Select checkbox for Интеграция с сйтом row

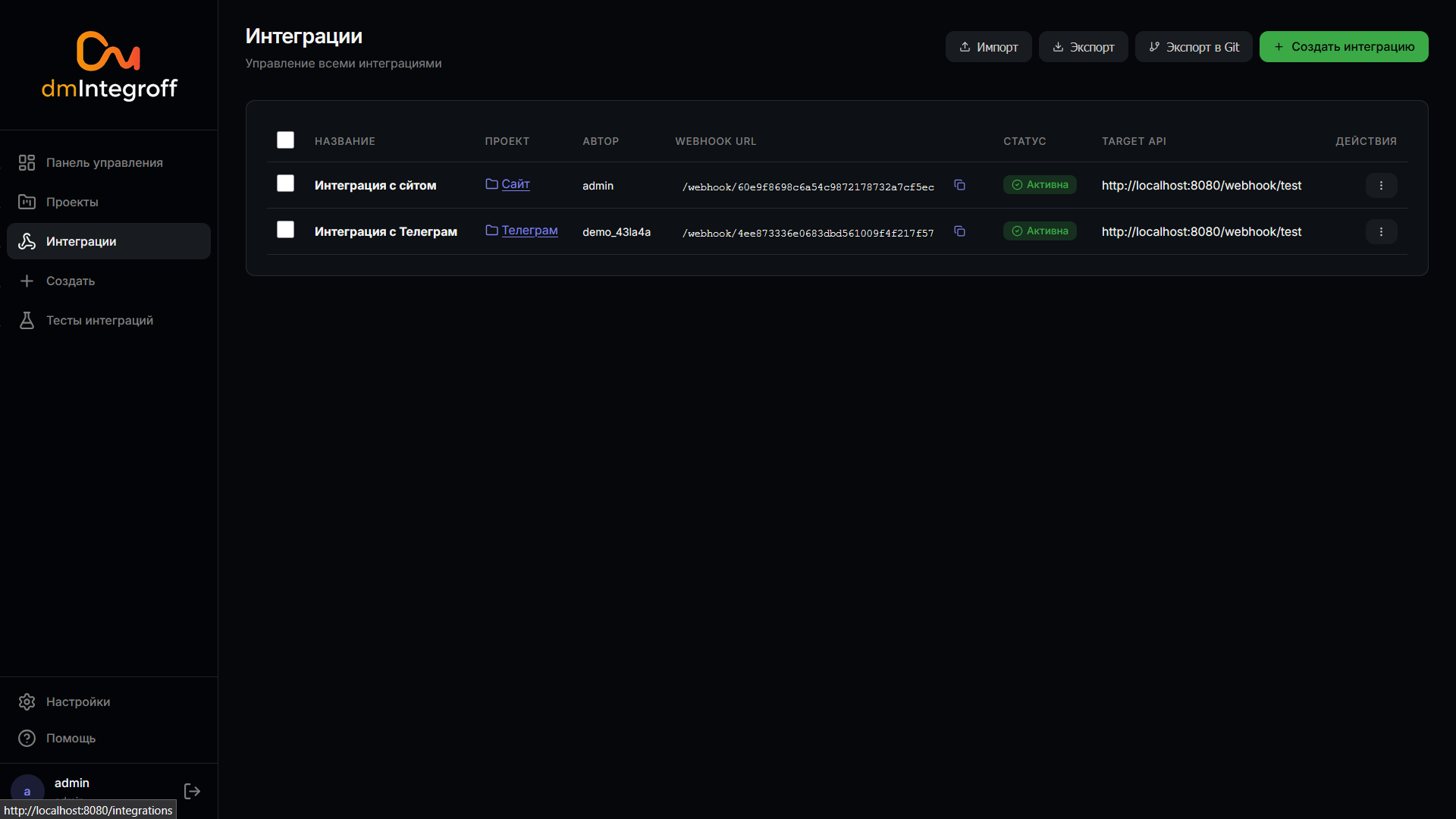pos(285,184)
